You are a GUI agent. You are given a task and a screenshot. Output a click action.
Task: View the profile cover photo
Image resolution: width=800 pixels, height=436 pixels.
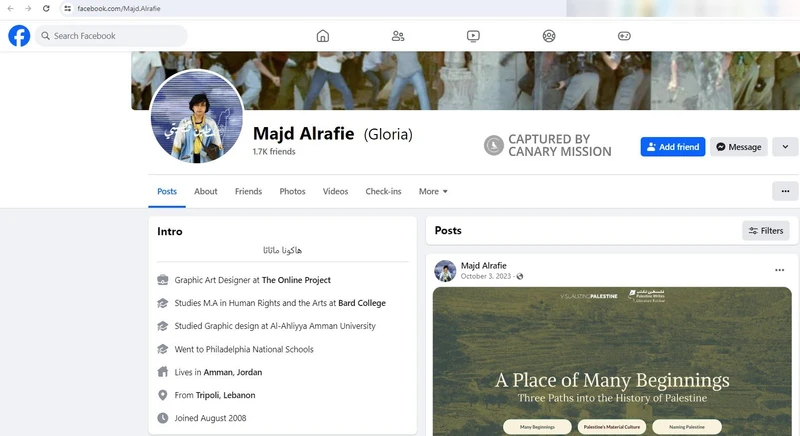[x=465, y=81]
